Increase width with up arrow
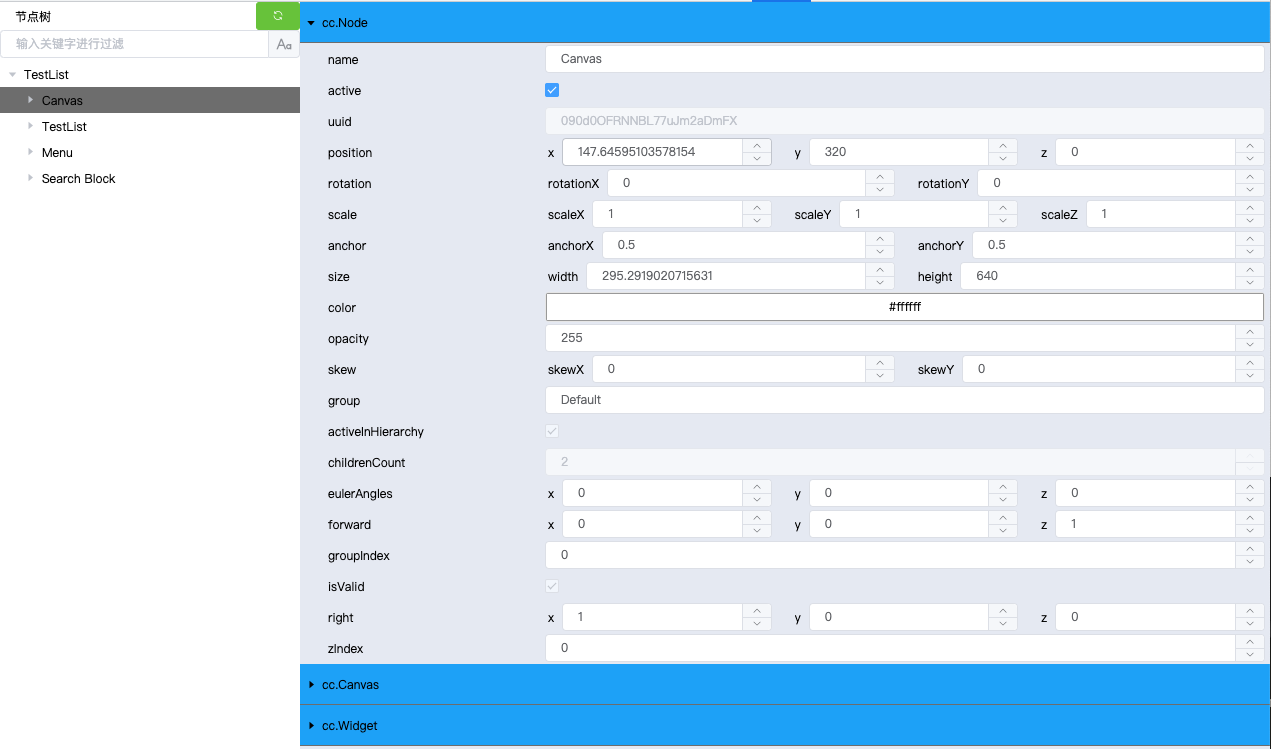 (x=880, y=270)
